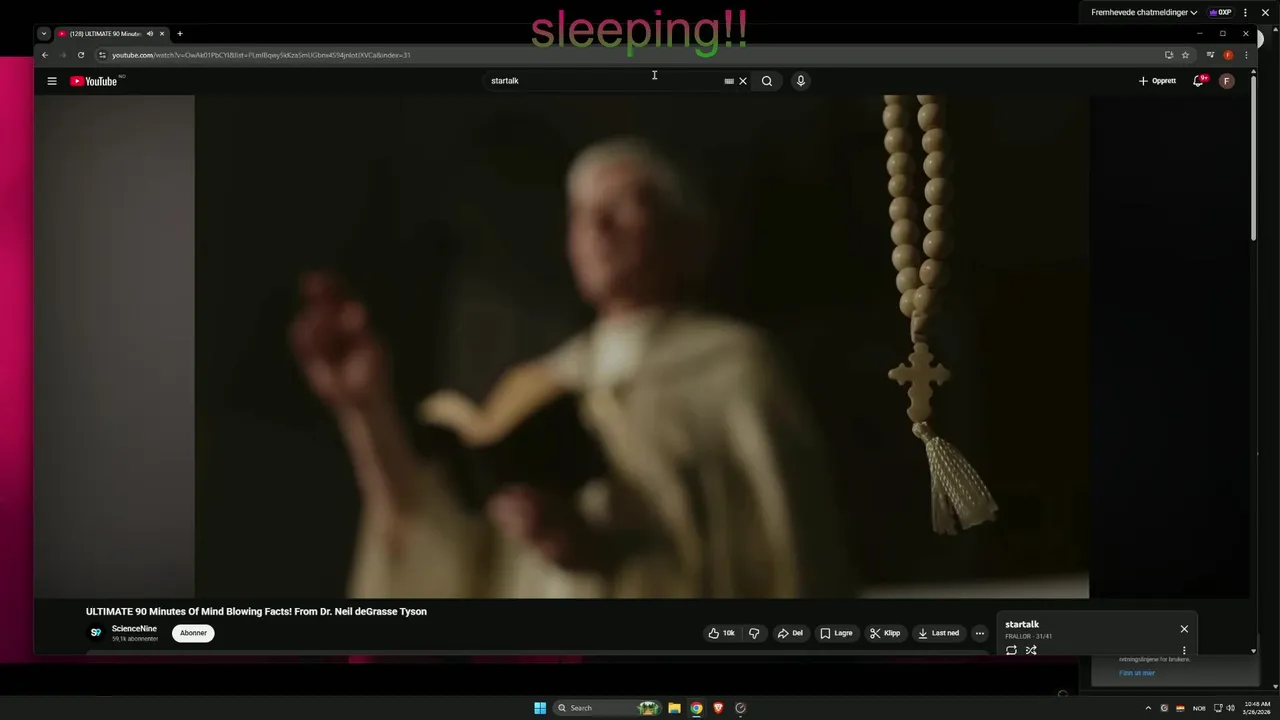Open the clock and date flyout
The width and height of the screenshot is (1280, 720).
(x=1258, y=708)
